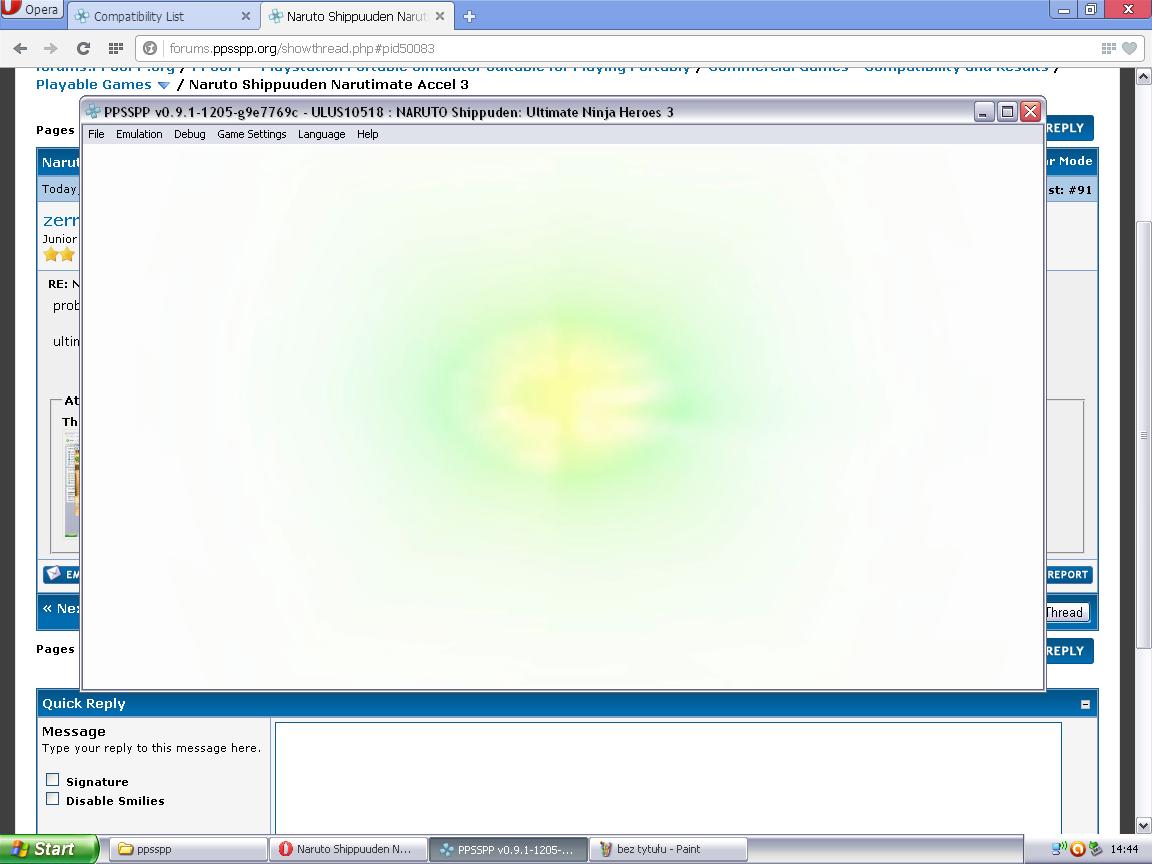The width and height of the screenshot is (1152, 864).
Task: Collapse the Quick Reply panel
Action: [1085, 704]
